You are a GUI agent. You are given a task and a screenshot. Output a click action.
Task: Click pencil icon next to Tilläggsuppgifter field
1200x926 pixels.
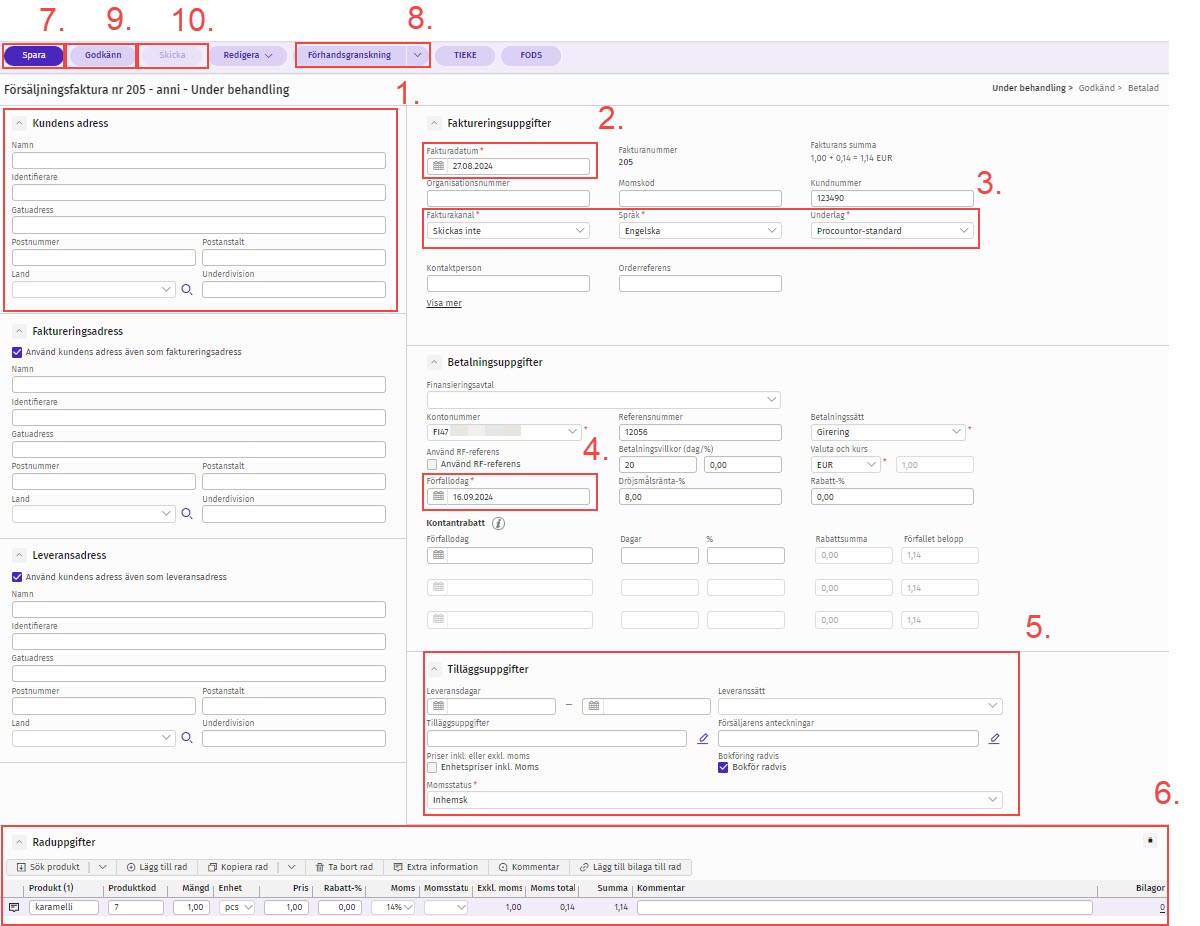click(703, 739)
